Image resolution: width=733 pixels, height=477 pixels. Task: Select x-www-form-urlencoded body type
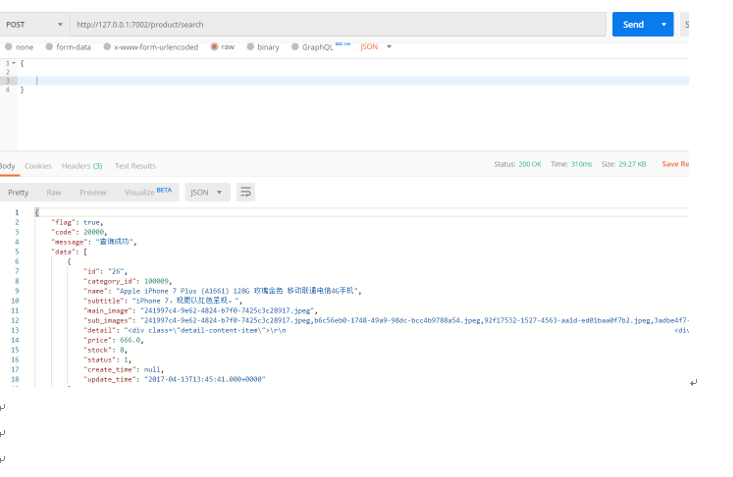(x=151, y=47)
